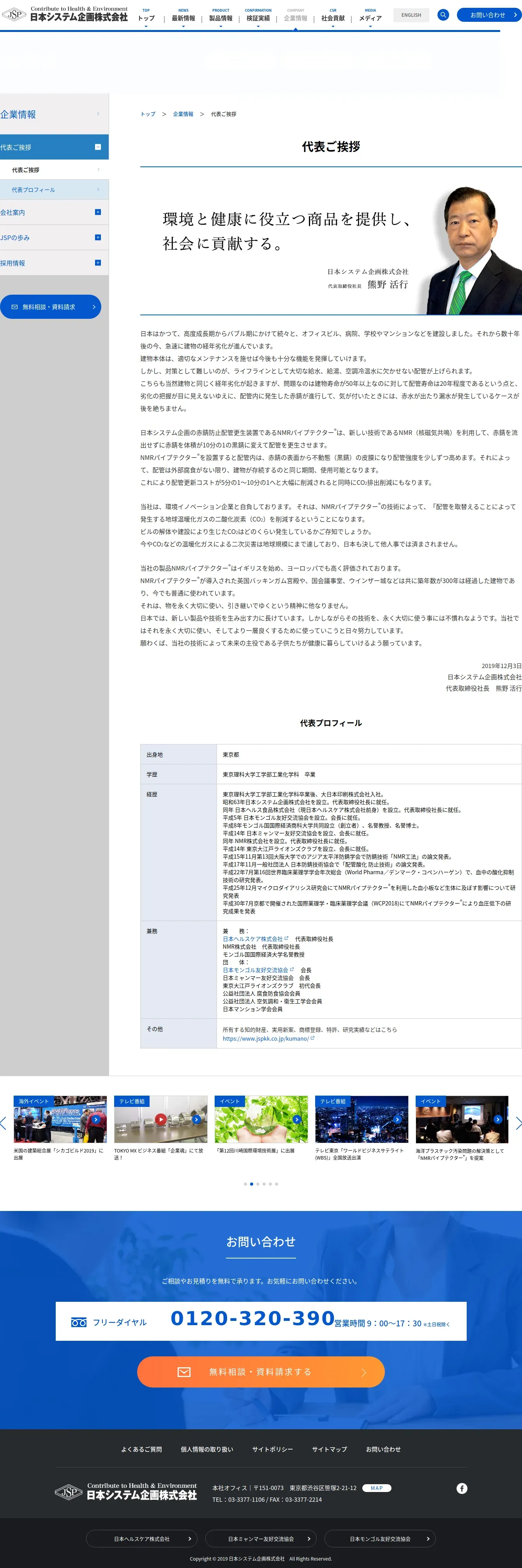Open the 日本モンゴル友好交流協会 link in the profile table
Screen dimensions: 522x1568
[x=258, y=970]
